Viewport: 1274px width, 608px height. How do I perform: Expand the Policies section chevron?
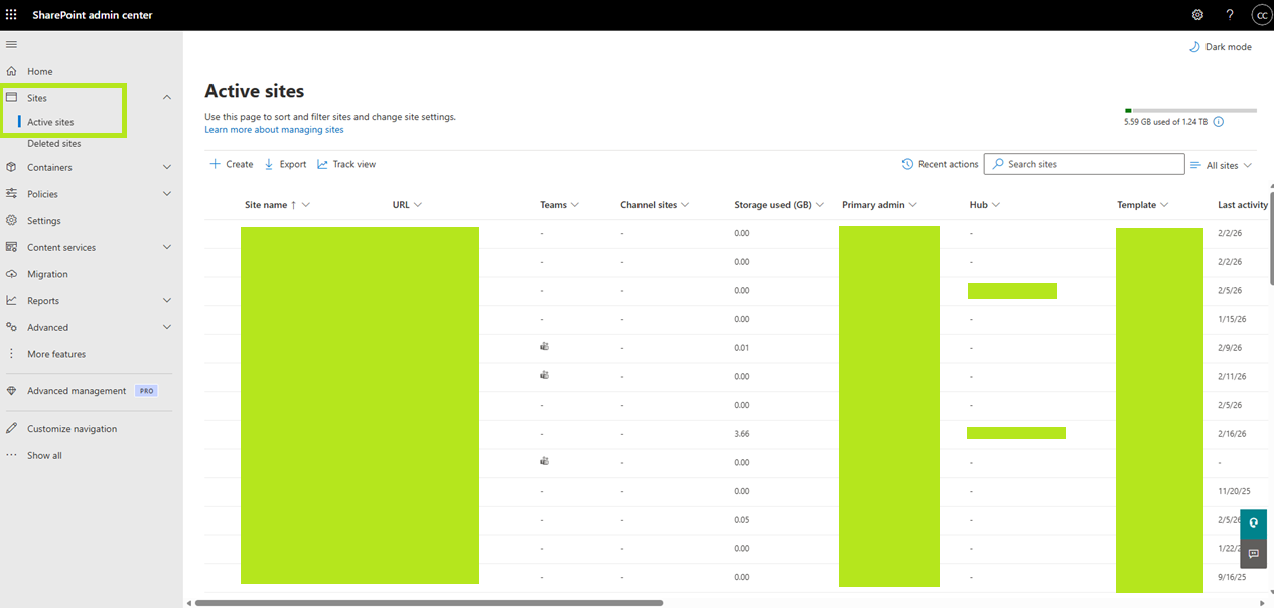tap(167, 194)
